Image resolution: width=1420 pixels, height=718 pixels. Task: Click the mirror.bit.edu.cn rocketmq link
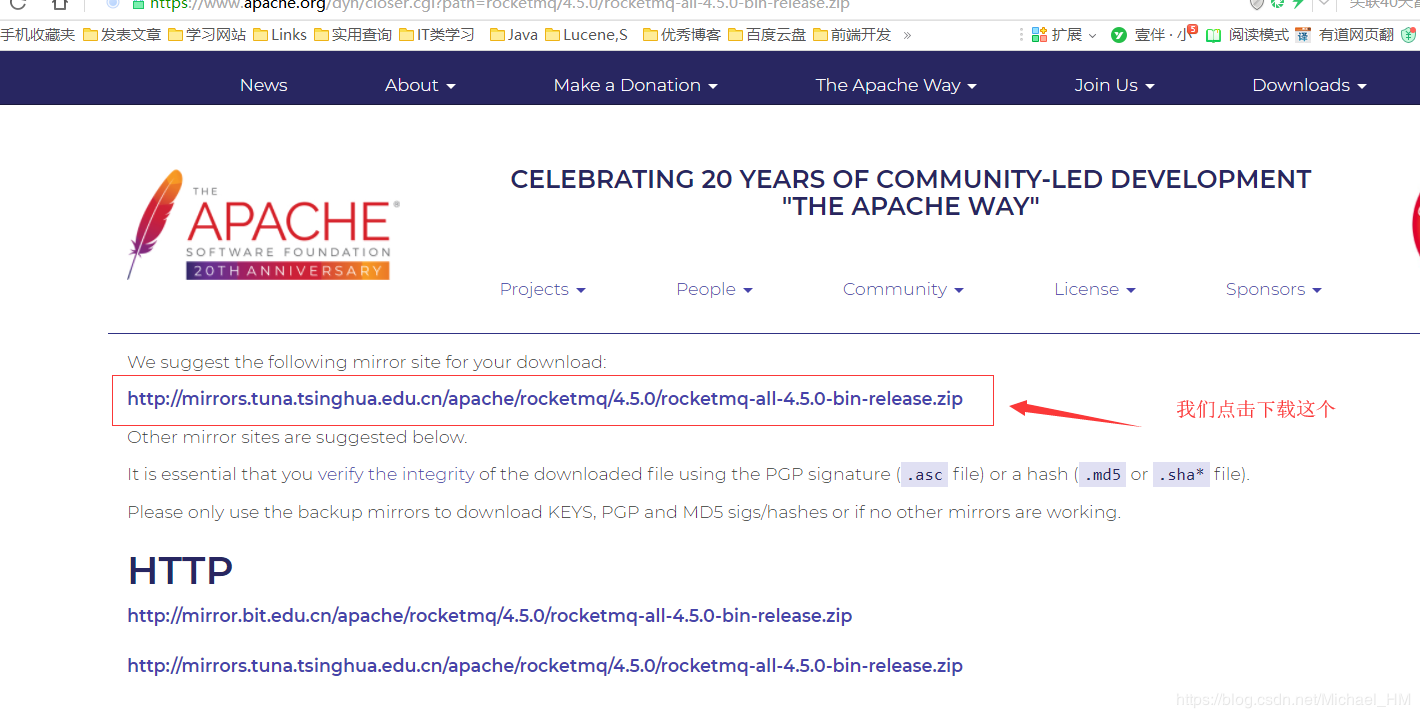pyautogui.click(x=489, y=616)
